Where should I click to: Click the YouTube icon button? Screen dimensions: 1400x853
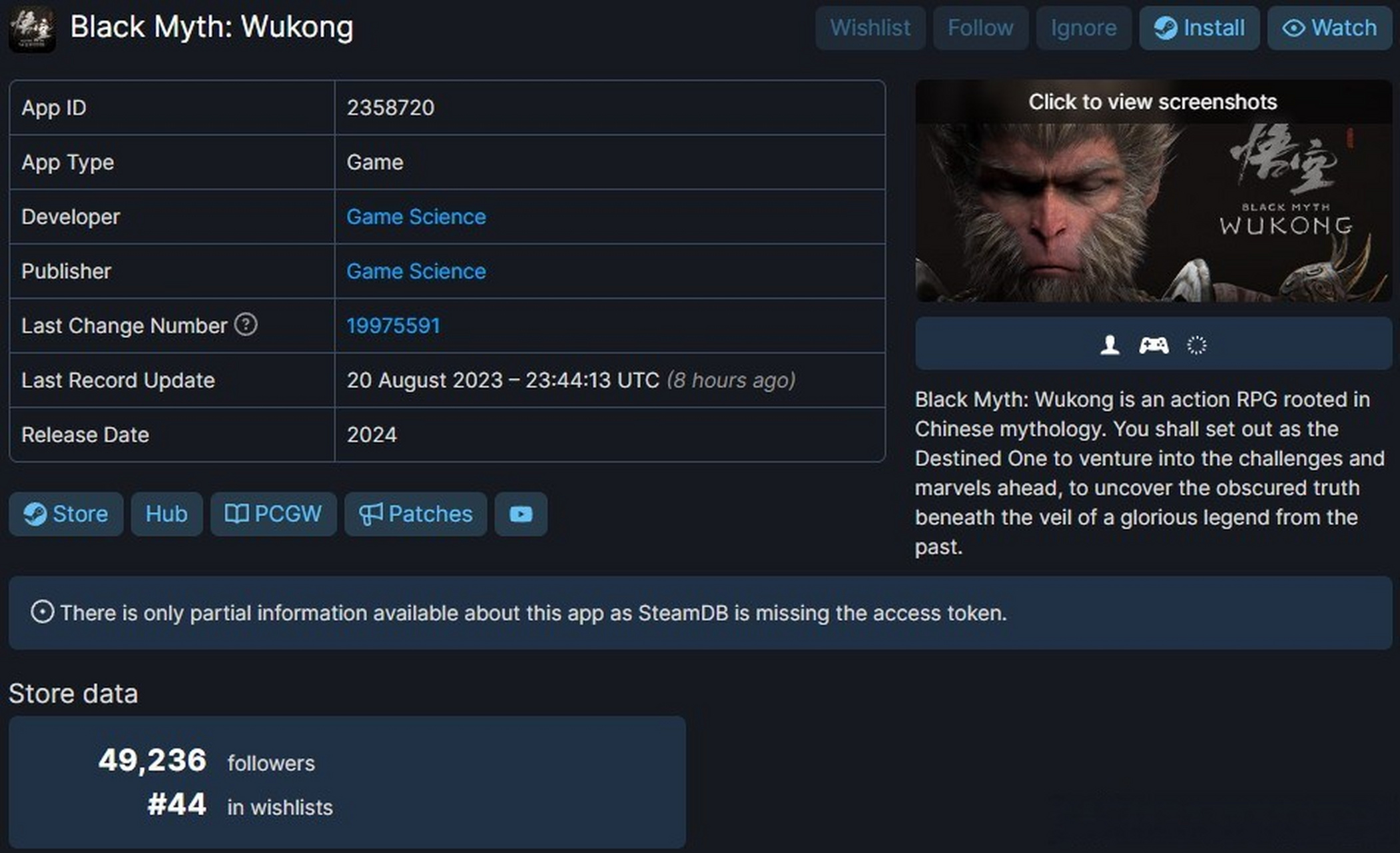coord(522,514)
